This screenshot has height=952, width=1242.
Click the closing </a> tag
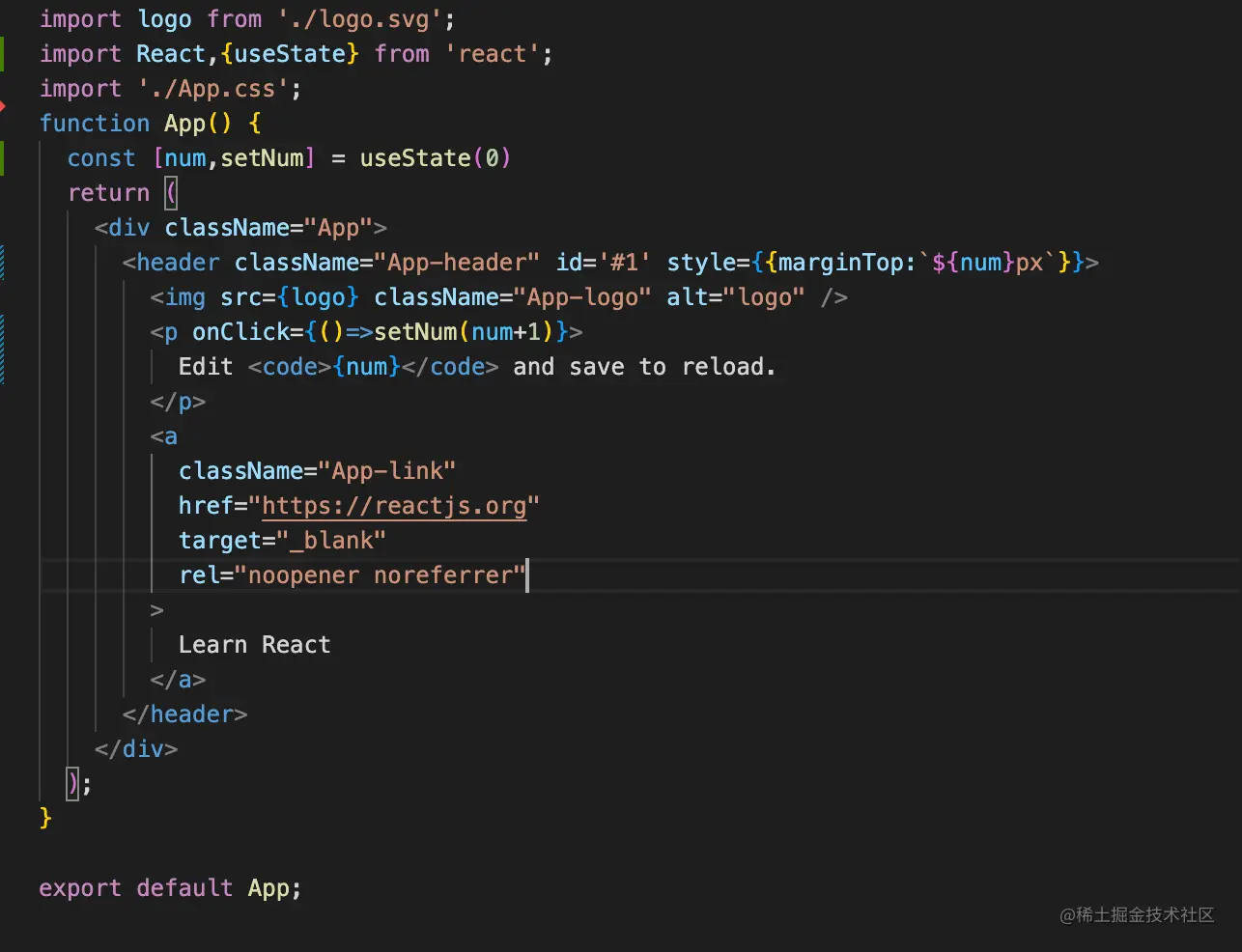(x=178, y=680)
